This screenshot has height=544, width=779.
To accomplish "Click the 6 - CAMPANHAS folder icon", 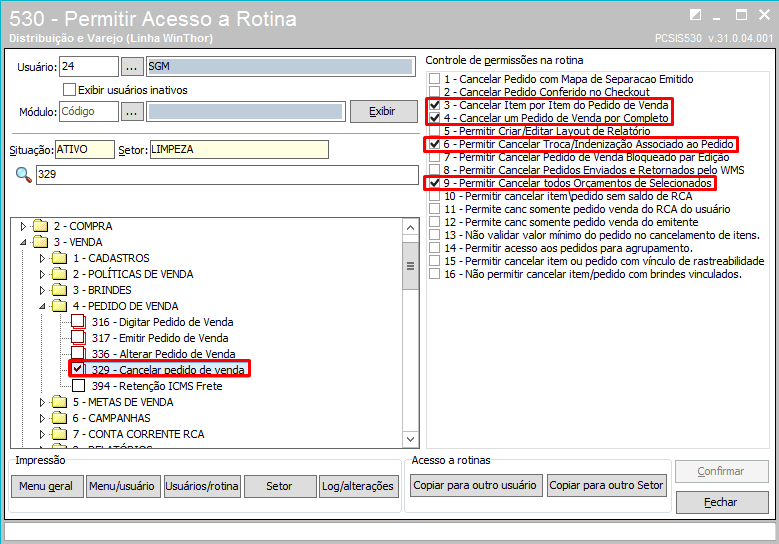I will click(59, 418).
